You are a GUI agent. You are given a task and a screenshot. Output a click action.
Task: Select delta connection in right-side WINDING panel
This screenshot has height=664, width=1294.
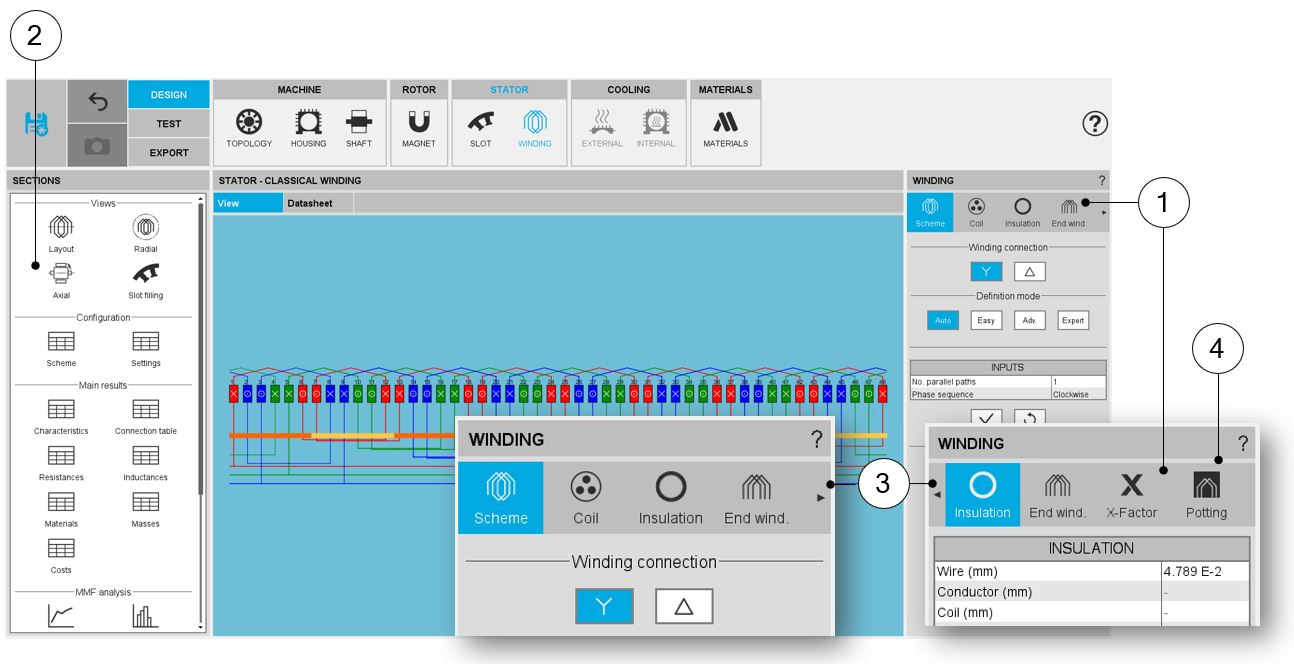(x=1029, y=271)
